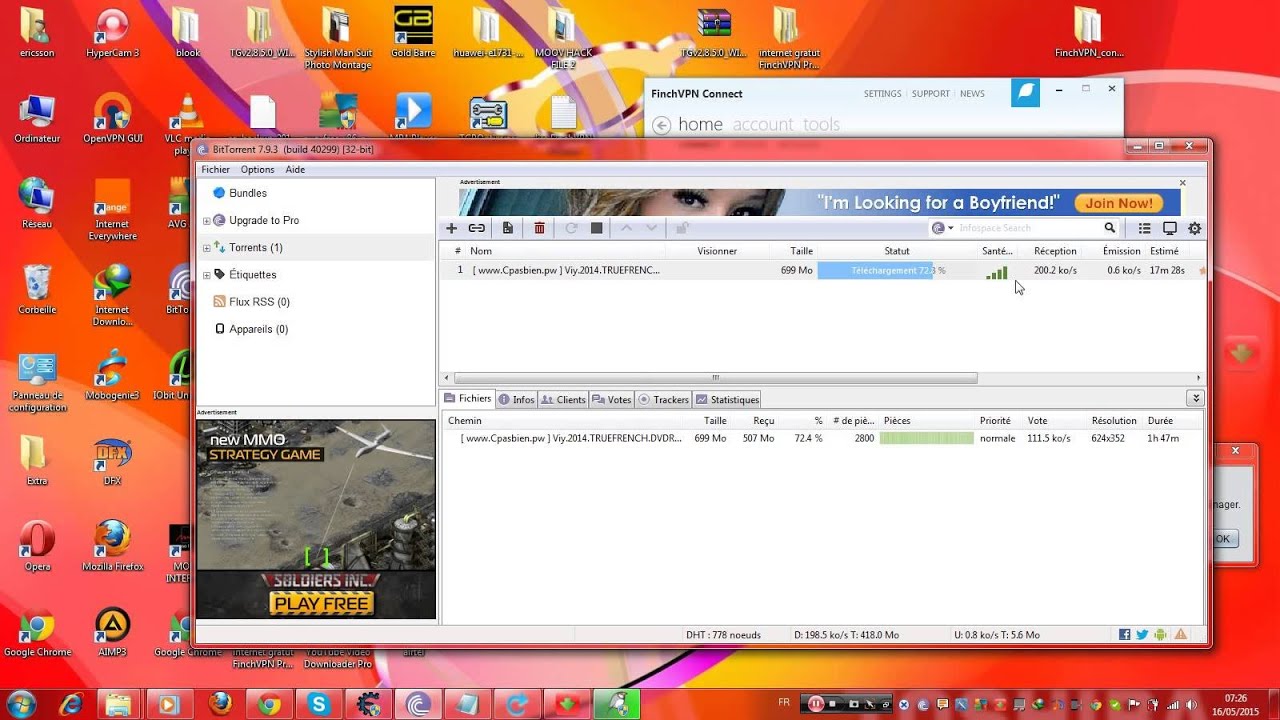This screenshot has height=720, width=1280.
Task: Toggle the detailed list view icon
Action: [1145, 228]
